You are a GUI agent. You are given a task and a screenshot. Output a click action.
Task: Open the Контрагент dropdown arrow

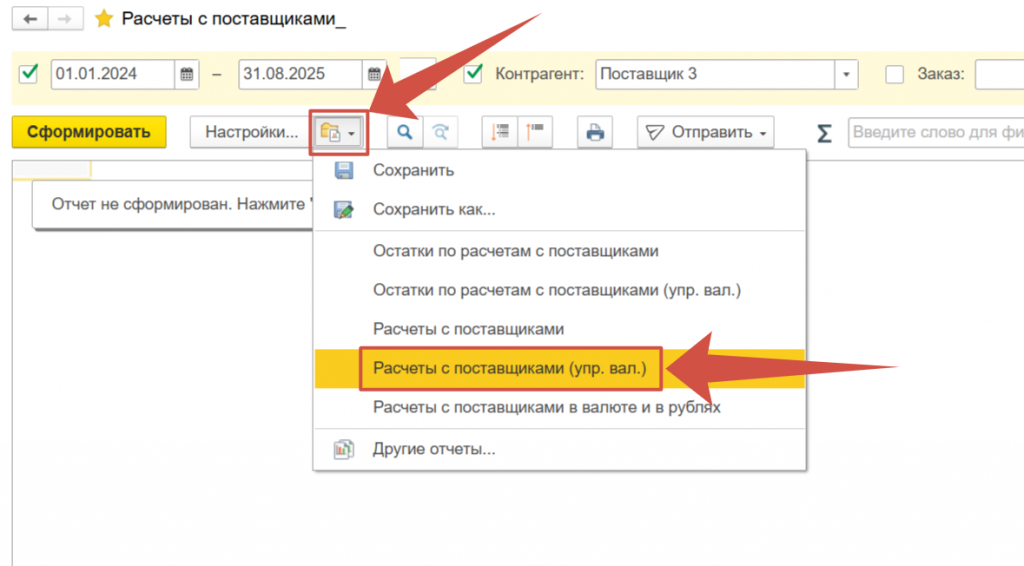(848, 75)
